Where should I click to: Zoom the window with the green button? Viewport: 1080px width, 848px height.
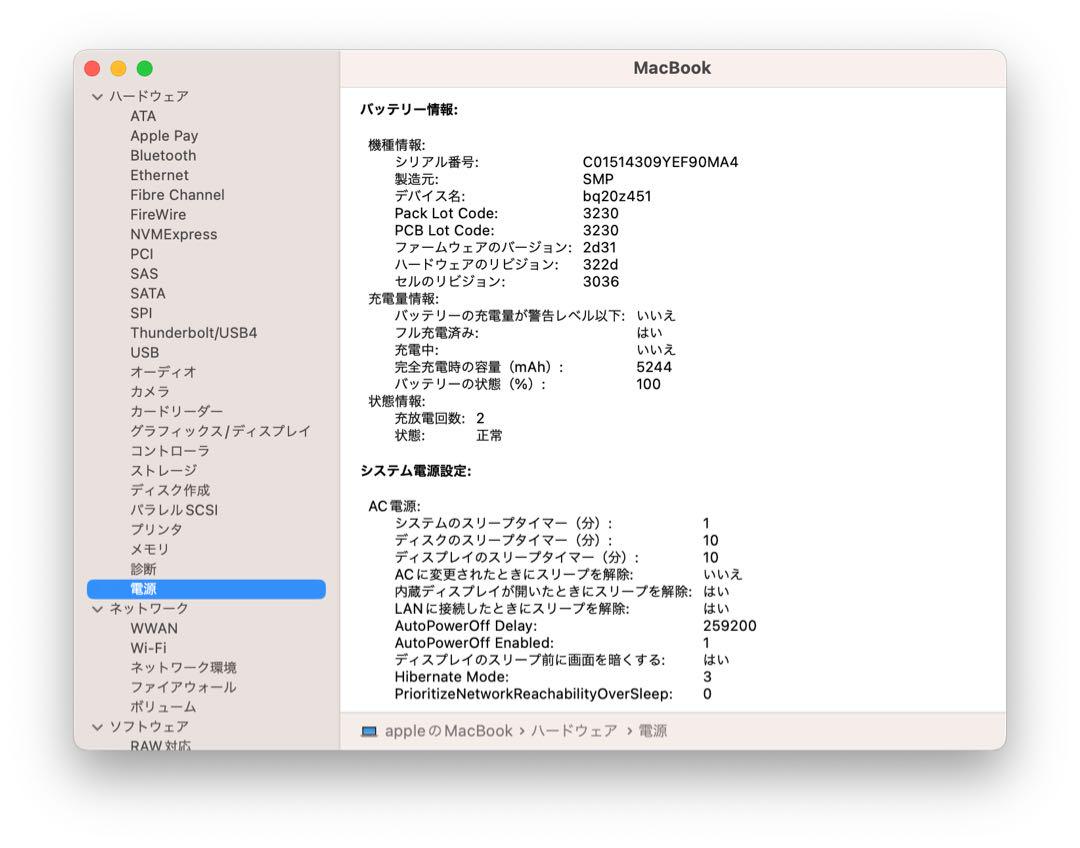pyautogui.click(x=145, y=69)
